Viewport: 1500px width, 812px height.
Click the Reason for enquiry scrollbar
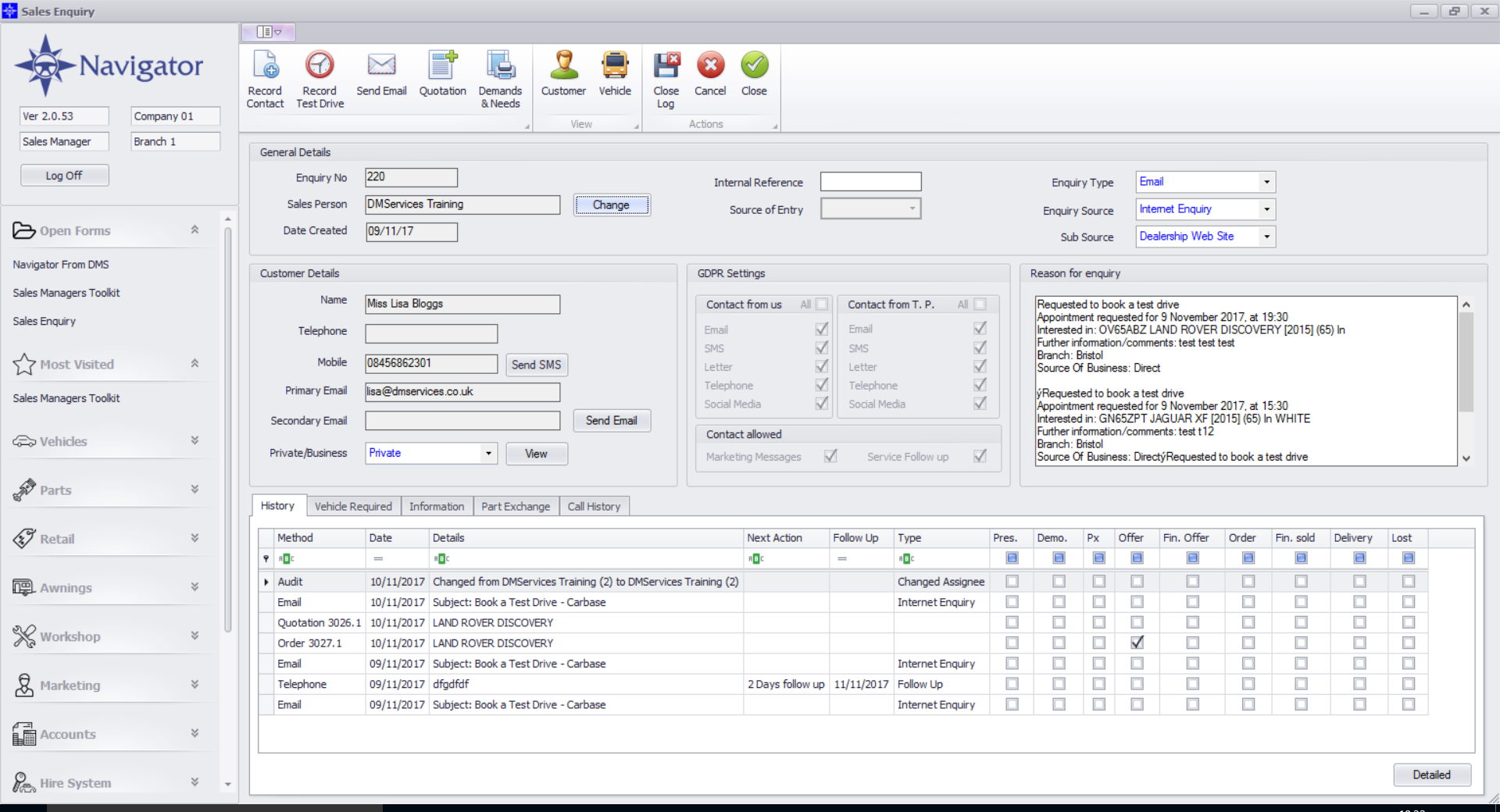click(1466, 362)
